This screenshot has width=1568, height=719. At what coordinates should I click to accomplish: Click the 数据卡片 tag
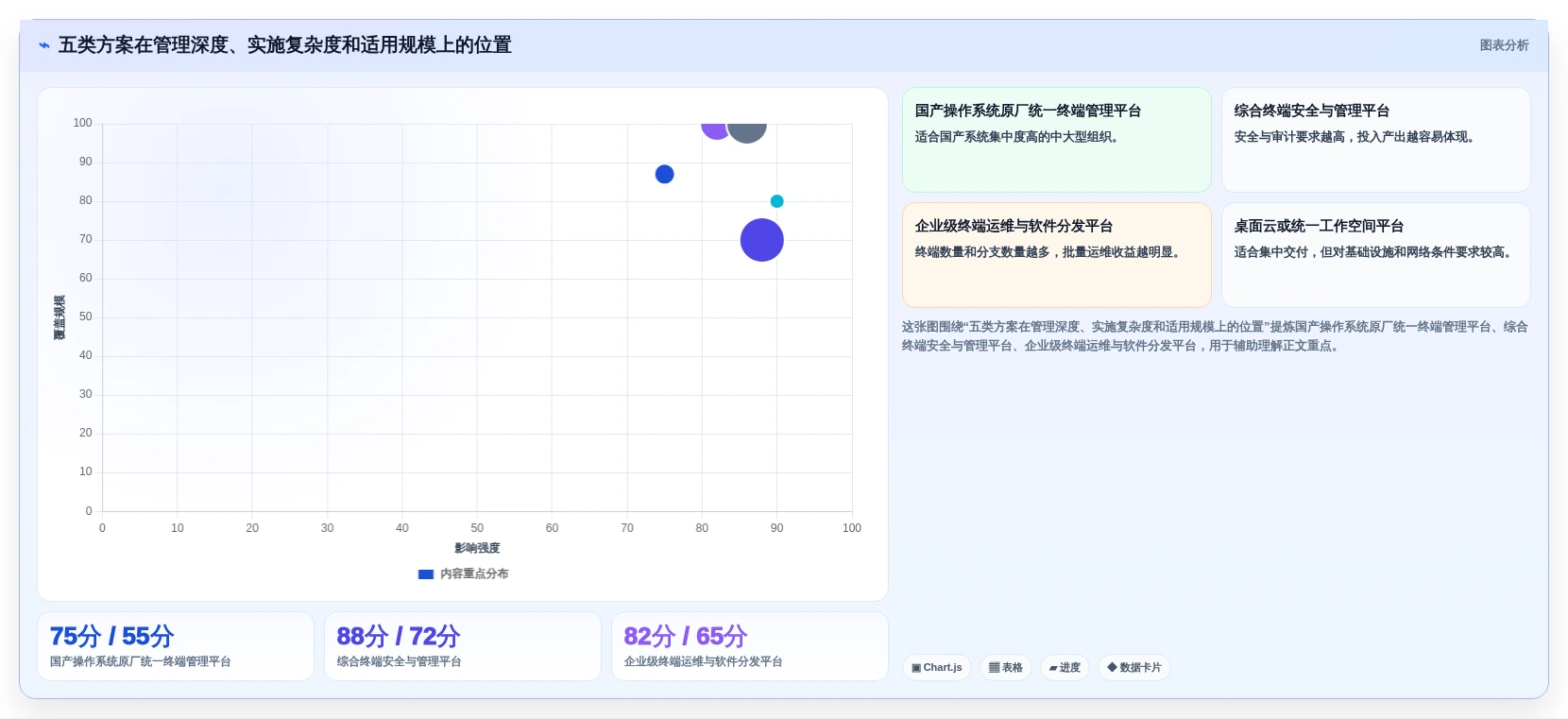pos(1134,668)
